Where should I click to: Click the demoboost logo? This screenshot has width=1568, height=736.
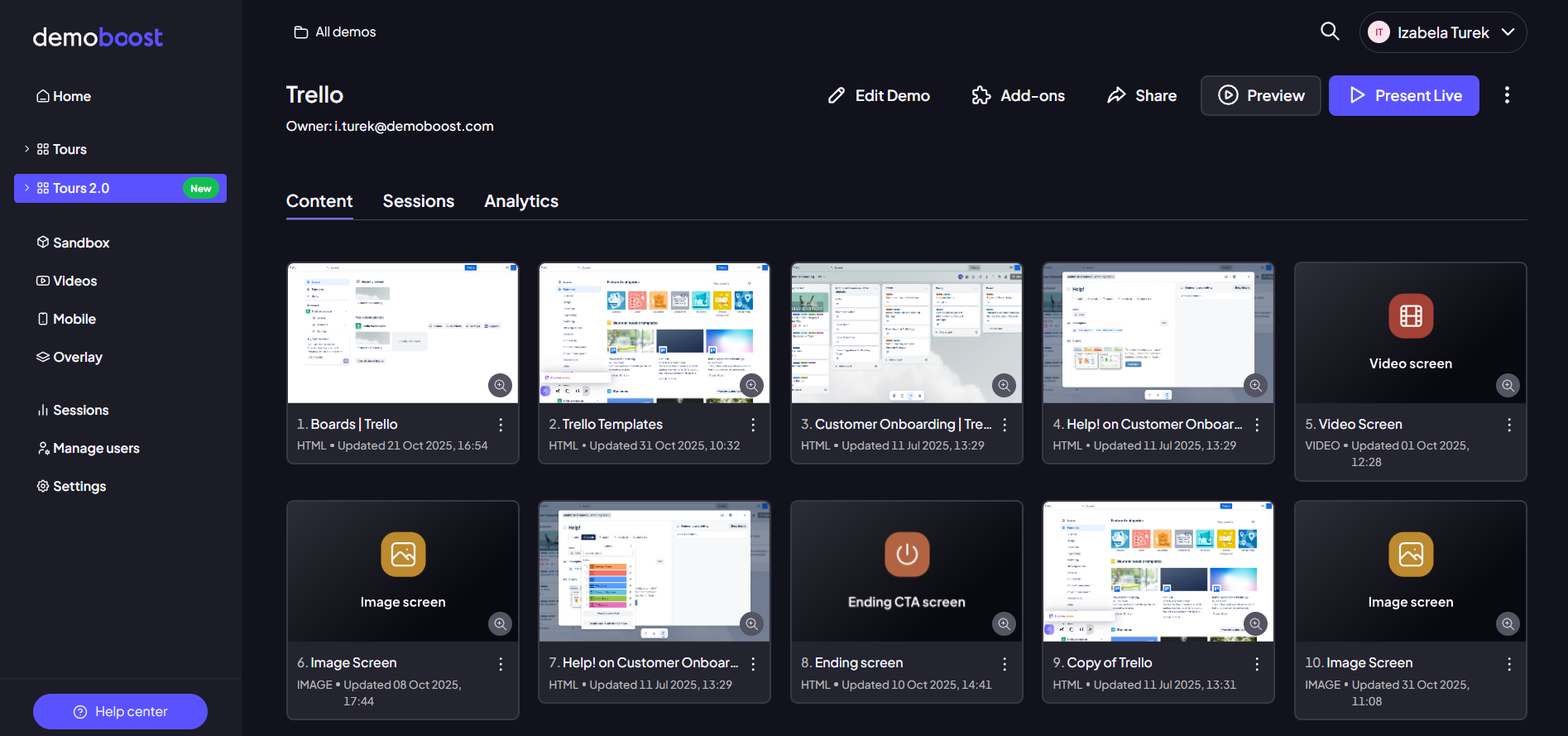pyautogui.click(x=98, y=37)
